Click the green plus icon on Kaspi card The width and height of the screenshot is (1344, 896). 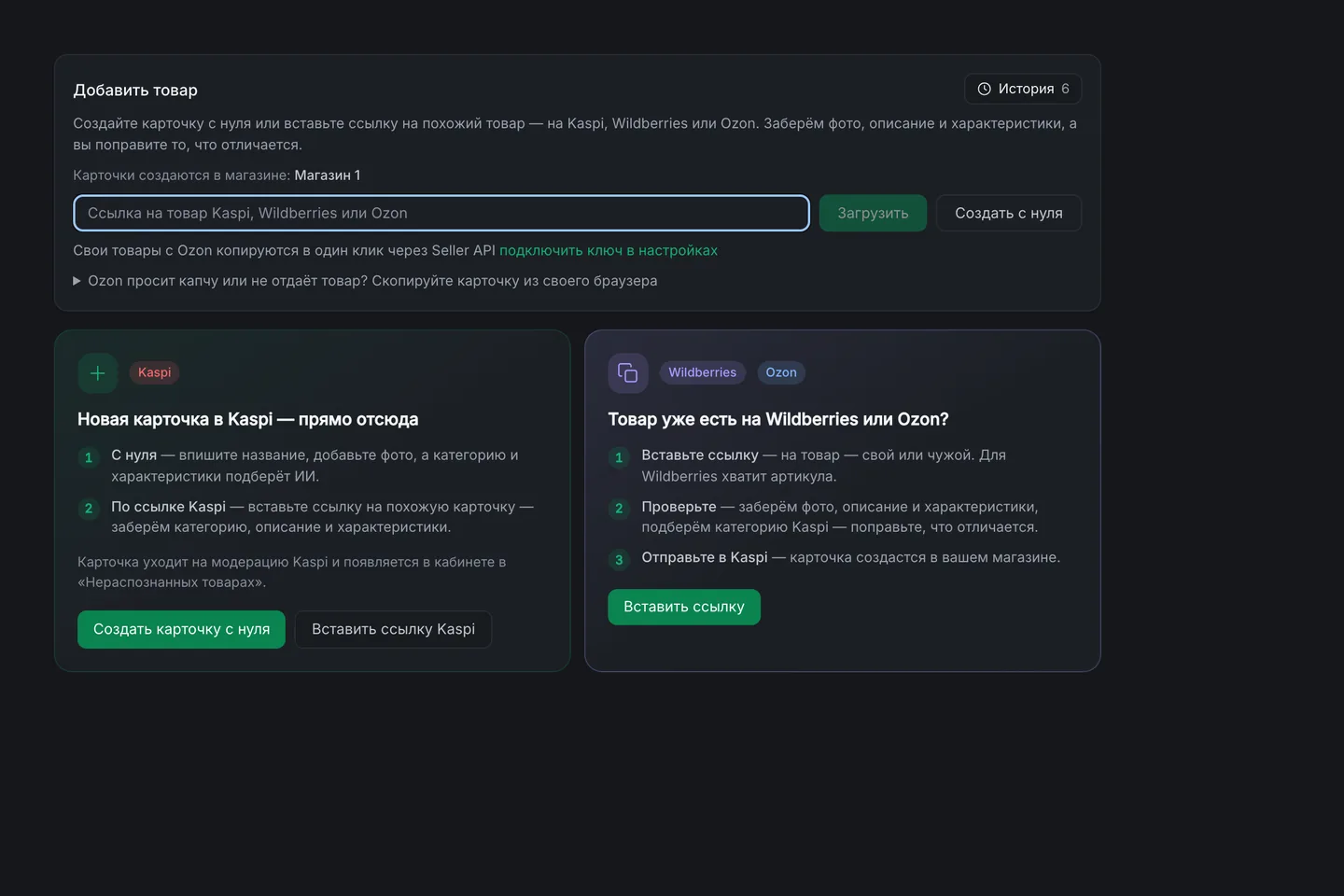click(97, 373)
